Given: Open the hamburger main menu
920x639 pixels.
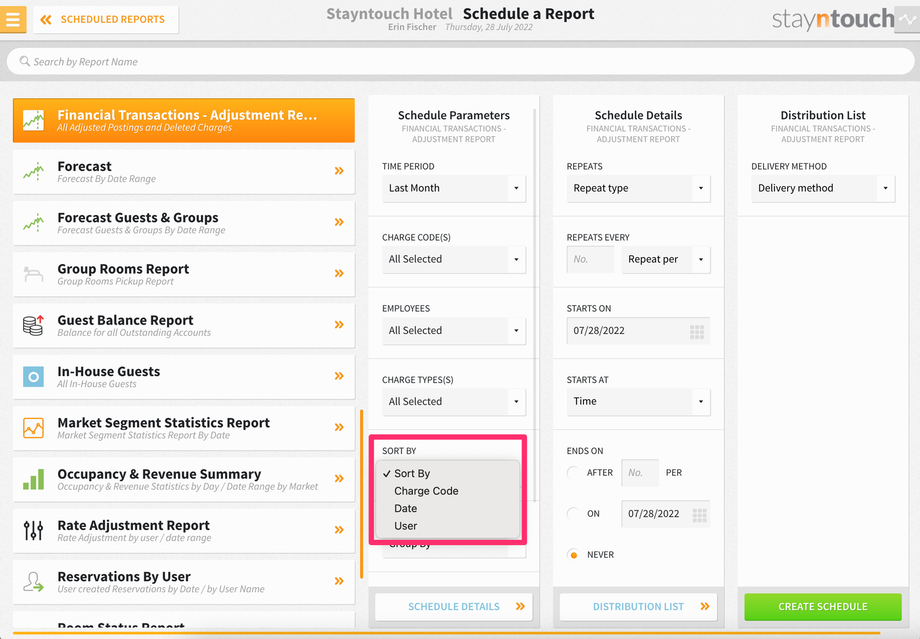Looking at the screenshot, I should (12, 19).
